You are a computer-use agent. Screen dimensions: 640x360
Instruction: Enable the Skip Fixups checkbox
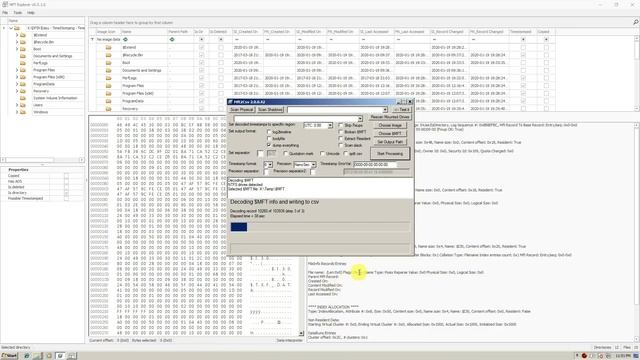click(x=341, y=125)
